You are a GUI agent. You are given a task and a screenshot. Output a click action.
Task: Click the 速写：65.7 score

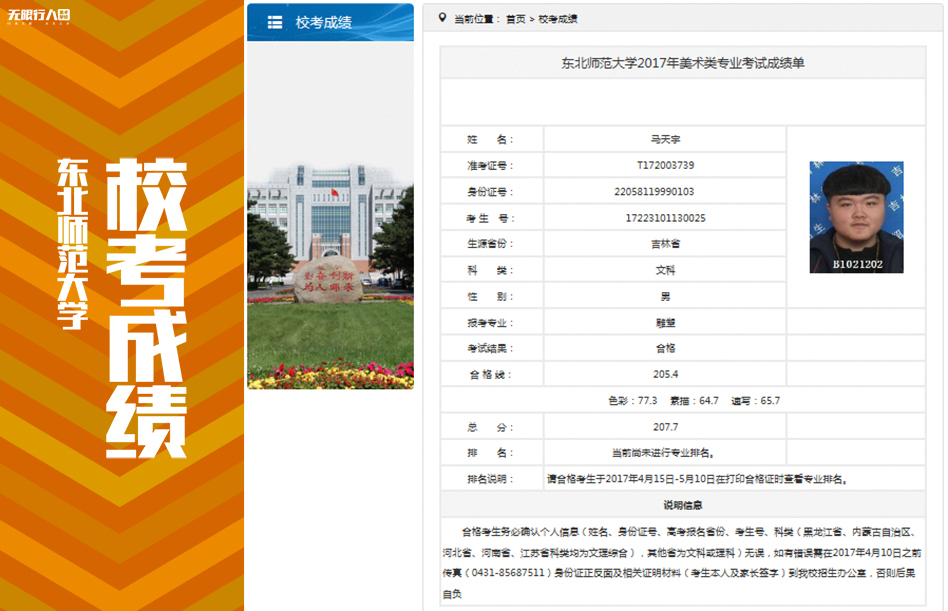pyautogui.click(x=756, y=401)
